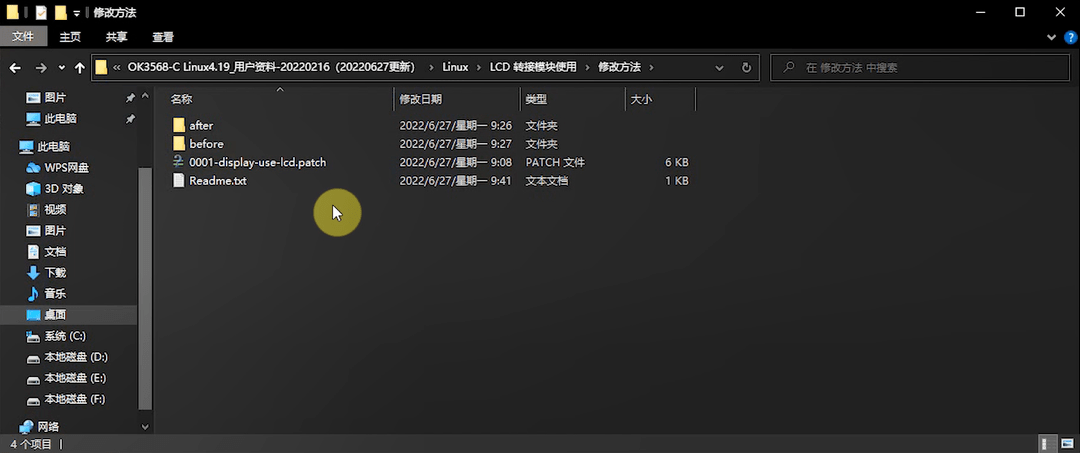The width and height of the screenshot is (1080, 453).
Task: Open the 文件 menu tab
Action: (23, 36)
